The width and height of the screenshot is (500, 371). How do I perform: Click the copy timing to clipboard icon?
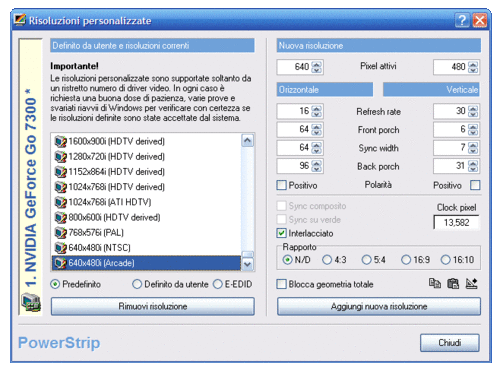point(435,284)
